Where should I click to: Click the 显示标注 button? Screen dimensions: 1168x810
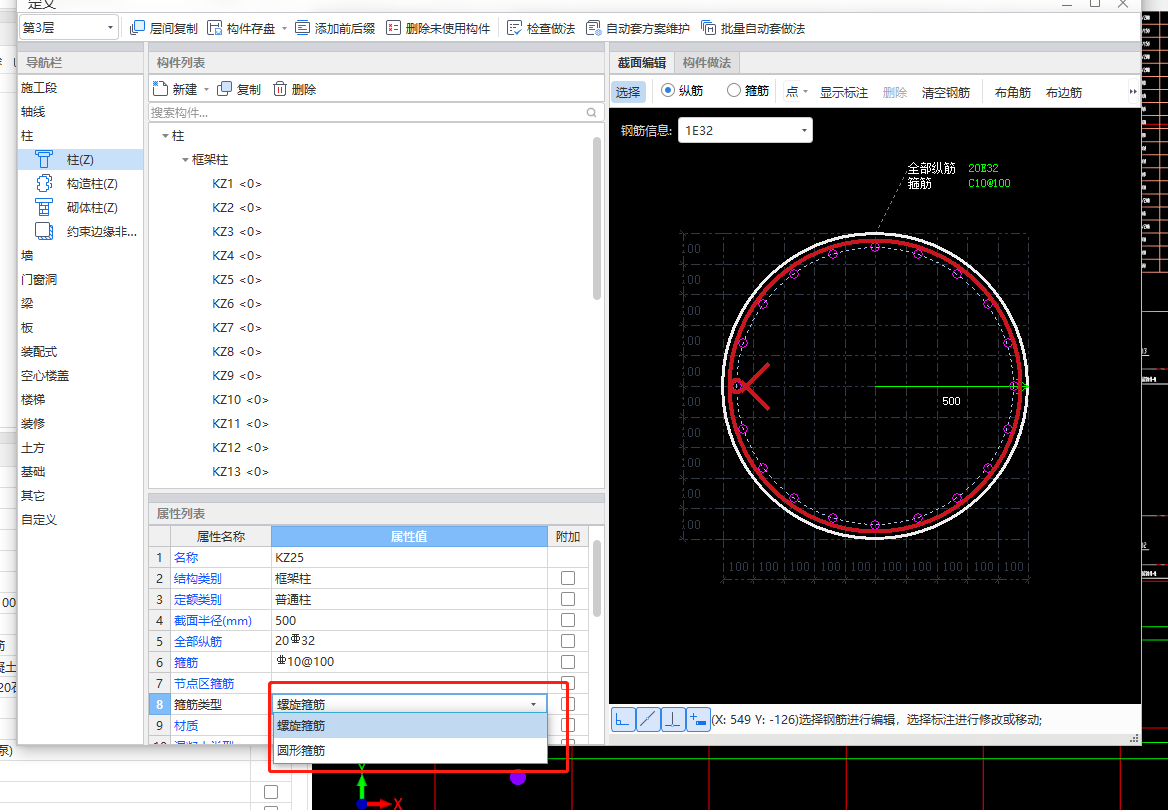coord(844,92)
